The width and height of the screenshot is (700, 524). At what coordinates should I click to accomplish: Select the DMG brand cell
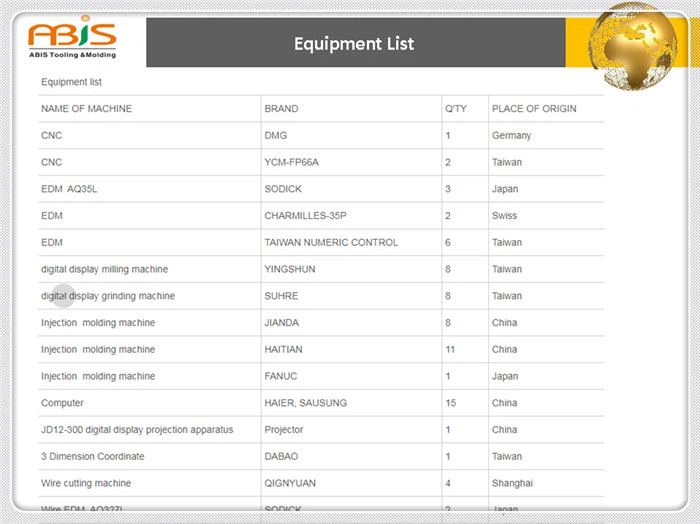pyautogui.click(x=275, y=135)
